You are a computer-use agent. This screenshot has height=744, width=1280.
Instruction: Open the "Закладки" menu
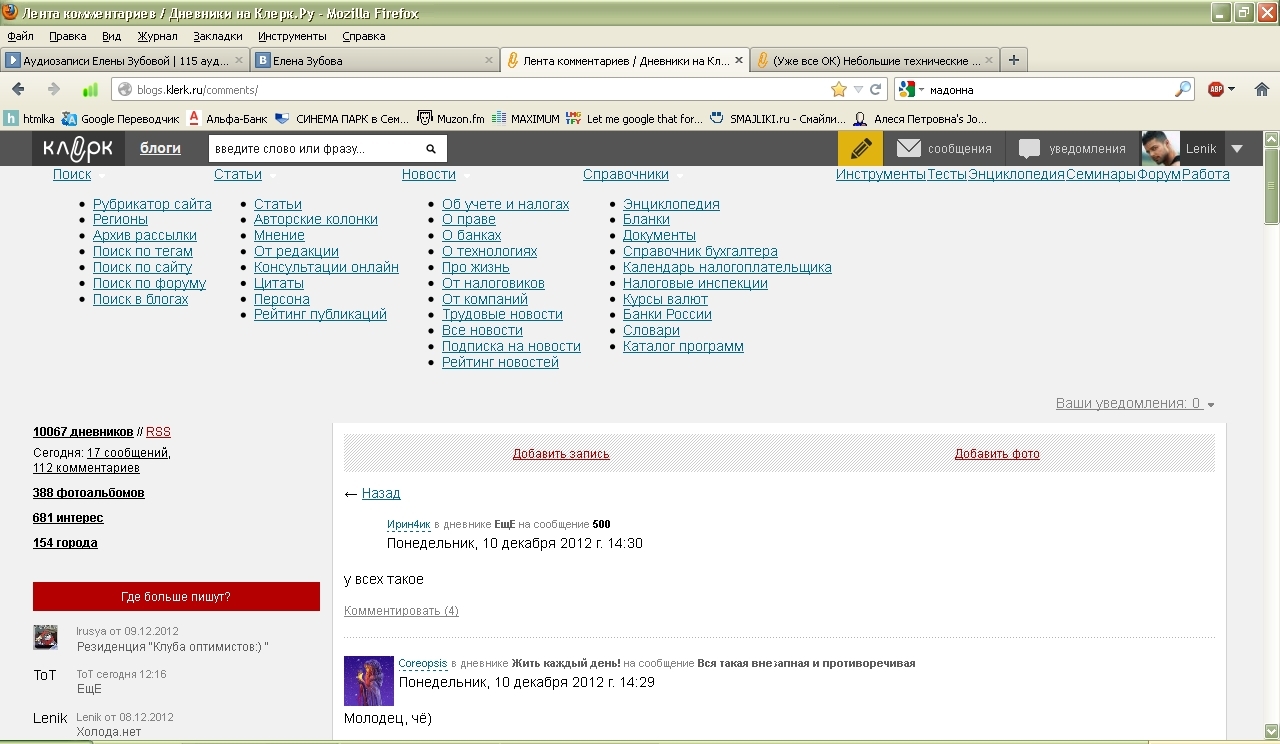tap(217, 36)
